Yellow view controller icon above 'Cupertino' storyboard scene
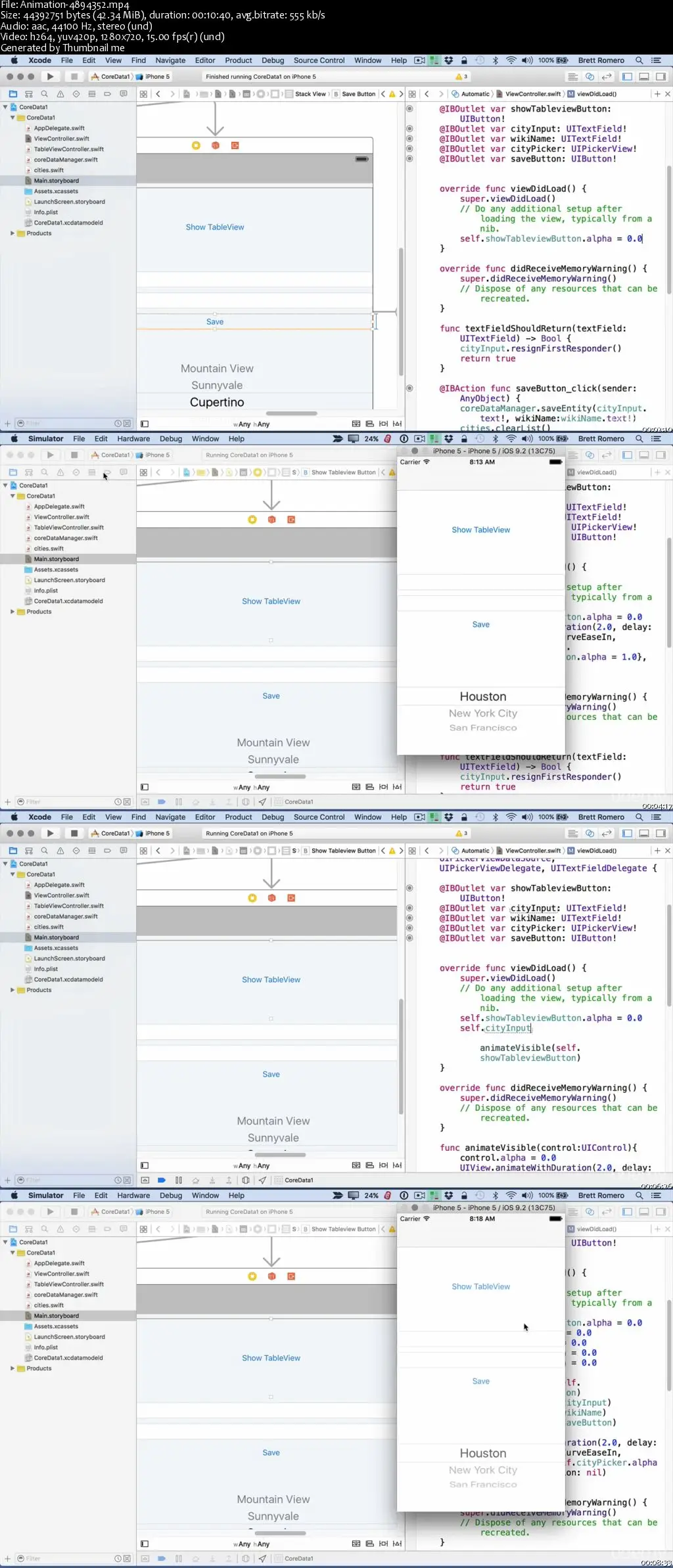Screen dimensions: 673x1568 (x=196, y=145)
